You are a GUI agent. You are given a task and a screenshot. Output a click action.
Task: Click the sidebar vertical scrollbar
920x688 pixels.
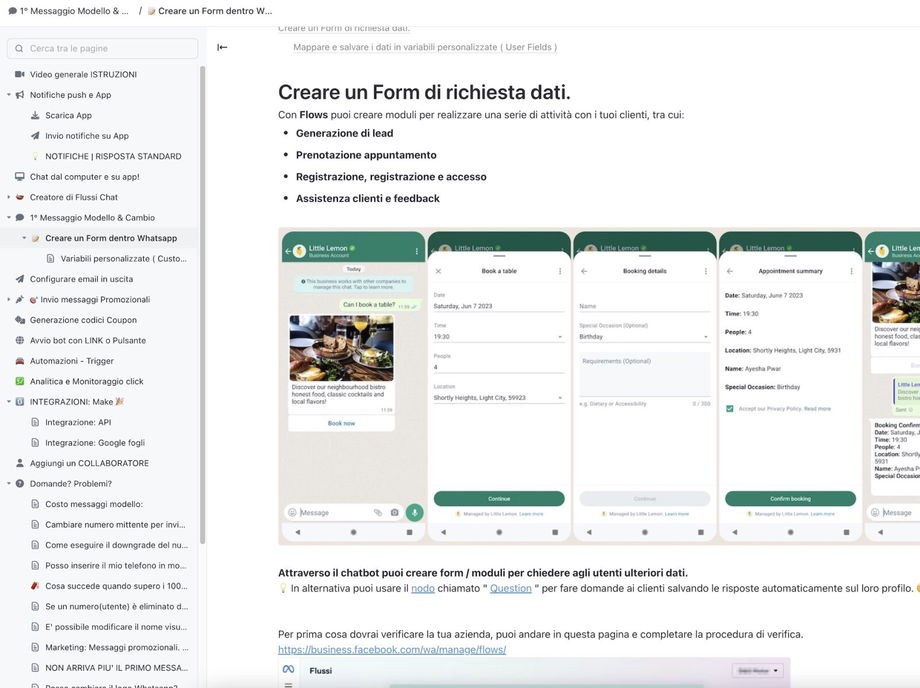point(202,305)
